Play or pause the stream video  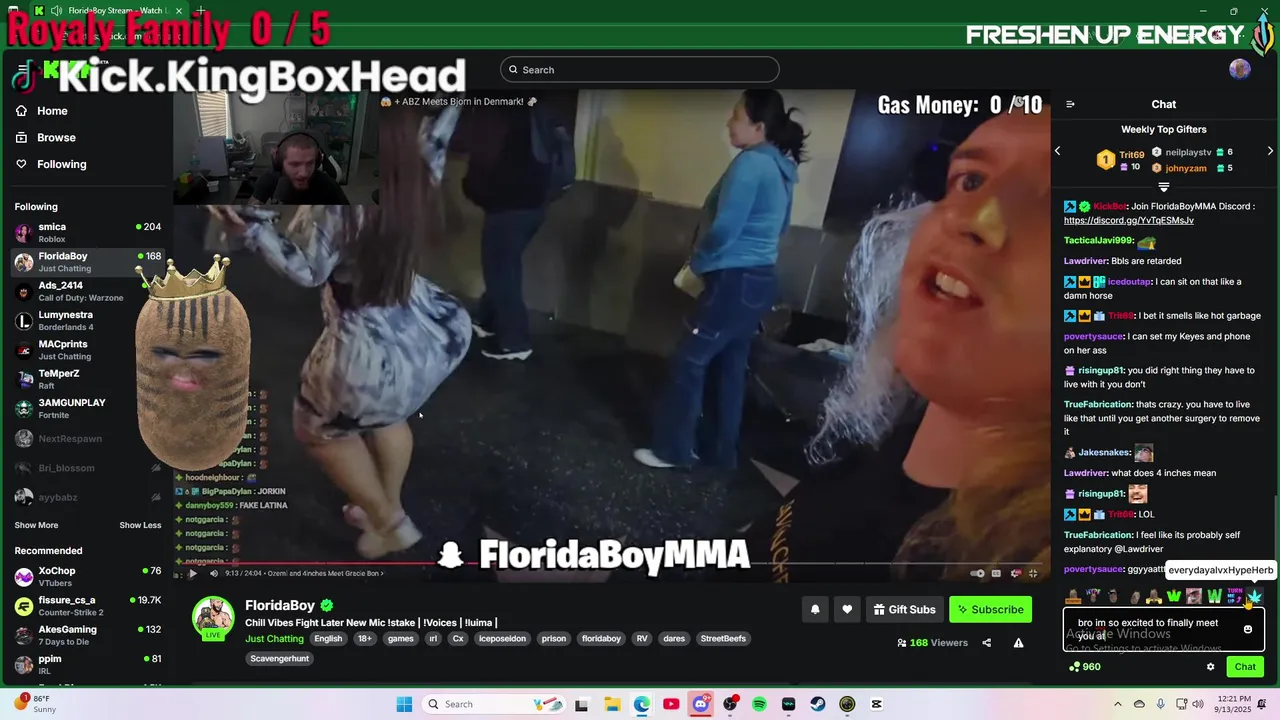click(x=193, y=573)
